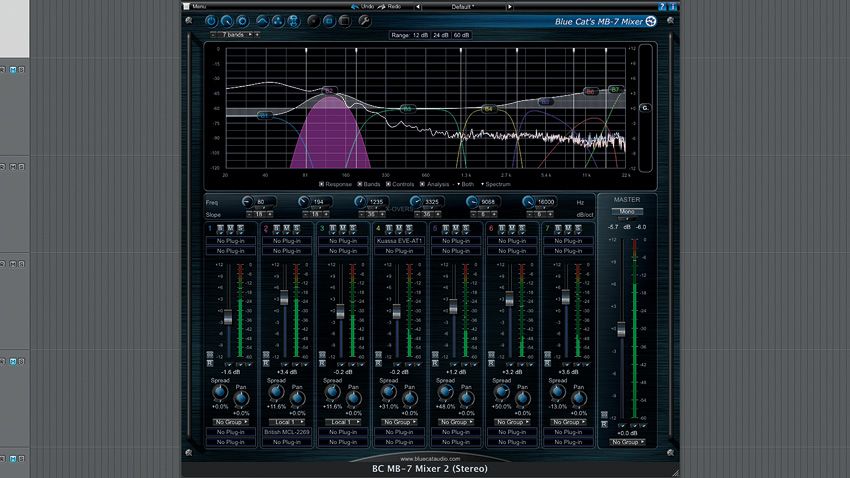This screenshot has height=478, width=850.
Task: Click the Blue Cat logo icon
Action: pos(651,20)
